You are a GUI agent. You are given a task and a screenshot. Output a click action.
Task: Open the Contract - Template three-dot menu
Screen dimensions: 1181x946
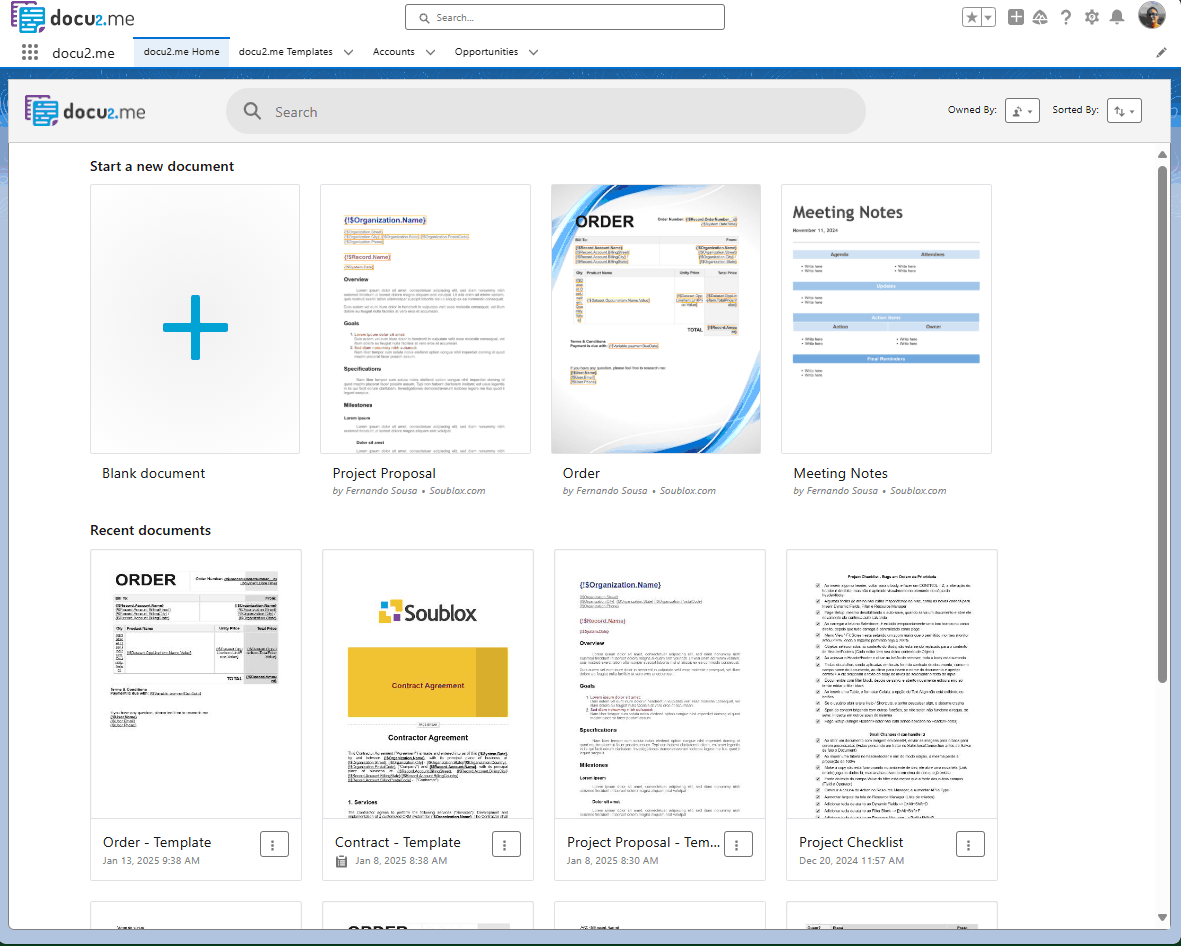coord(506,844)
